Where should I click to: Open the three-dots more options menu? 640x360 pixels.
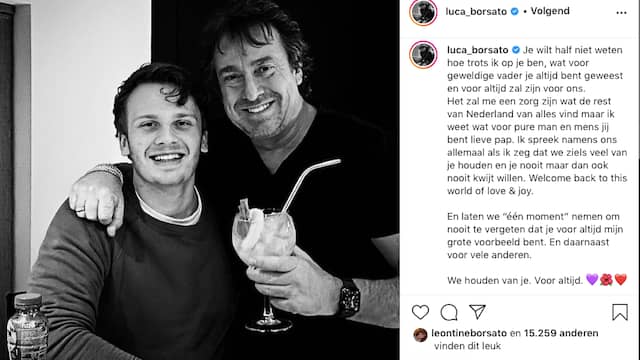[621, 13]
